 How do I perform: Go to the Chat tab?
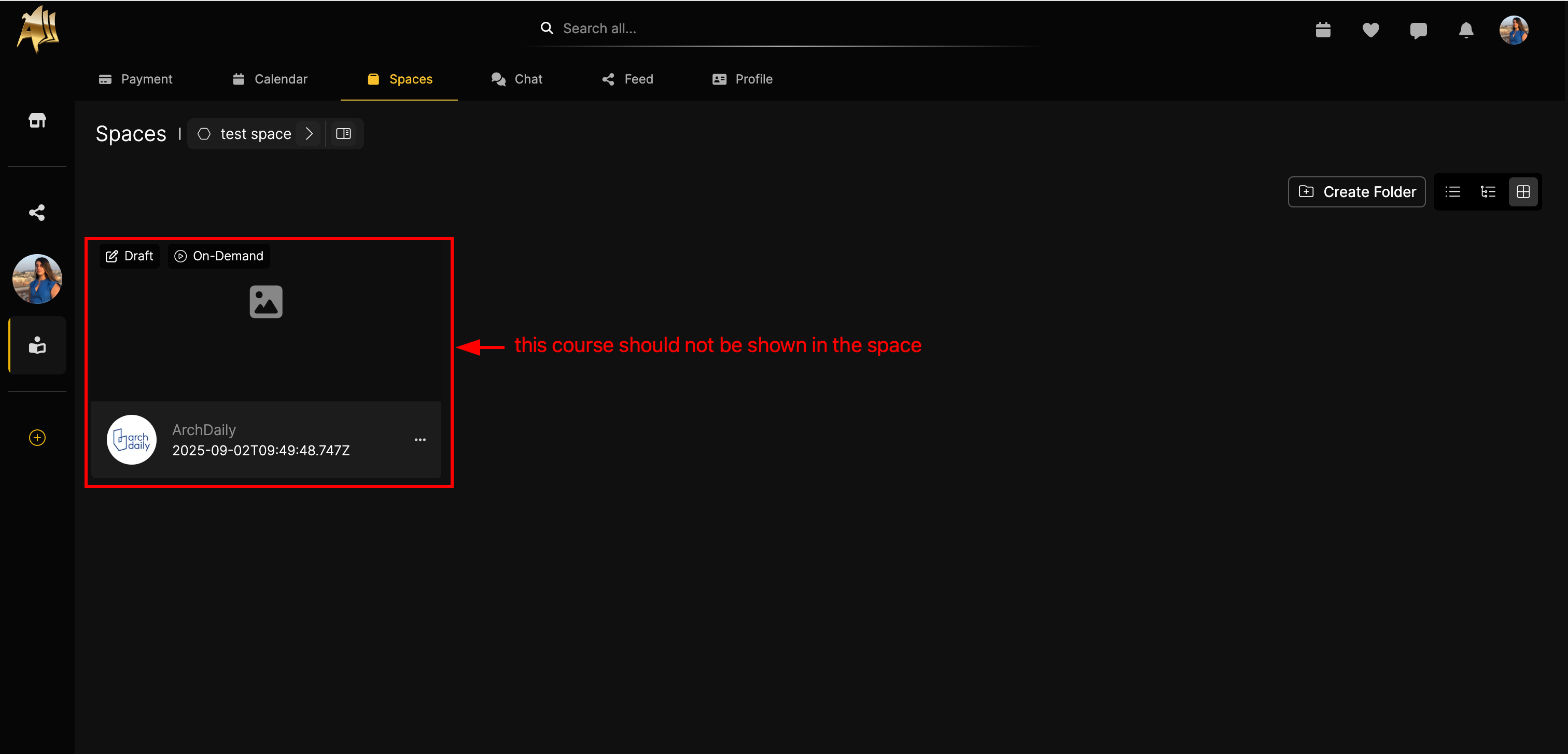pos(516,79)
